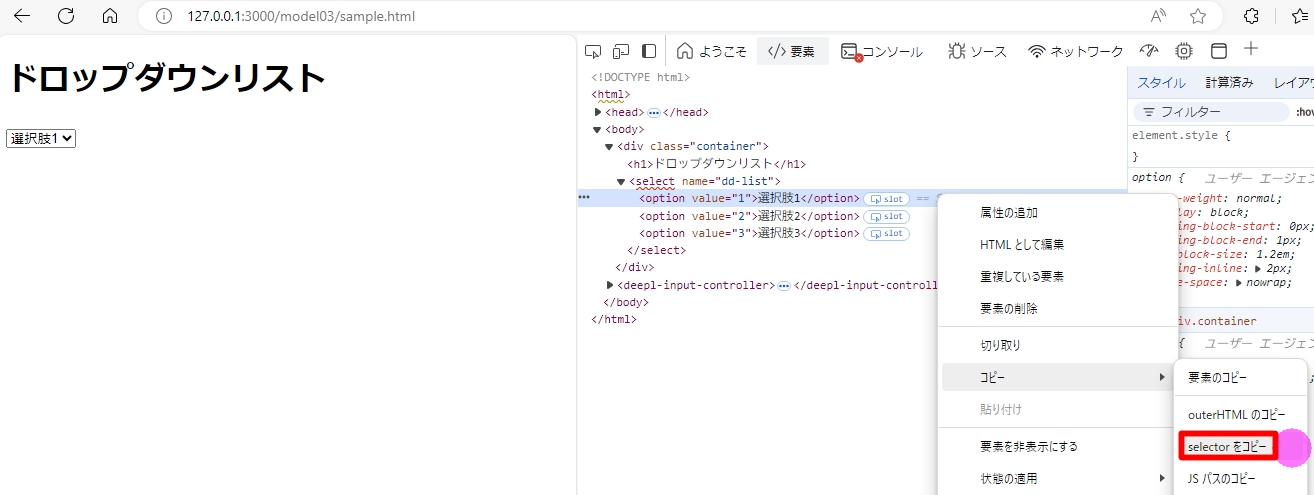The image size is (1314, 495).
Task: Click the ドロップダウンリスト page heading
Action: point(167,78)
